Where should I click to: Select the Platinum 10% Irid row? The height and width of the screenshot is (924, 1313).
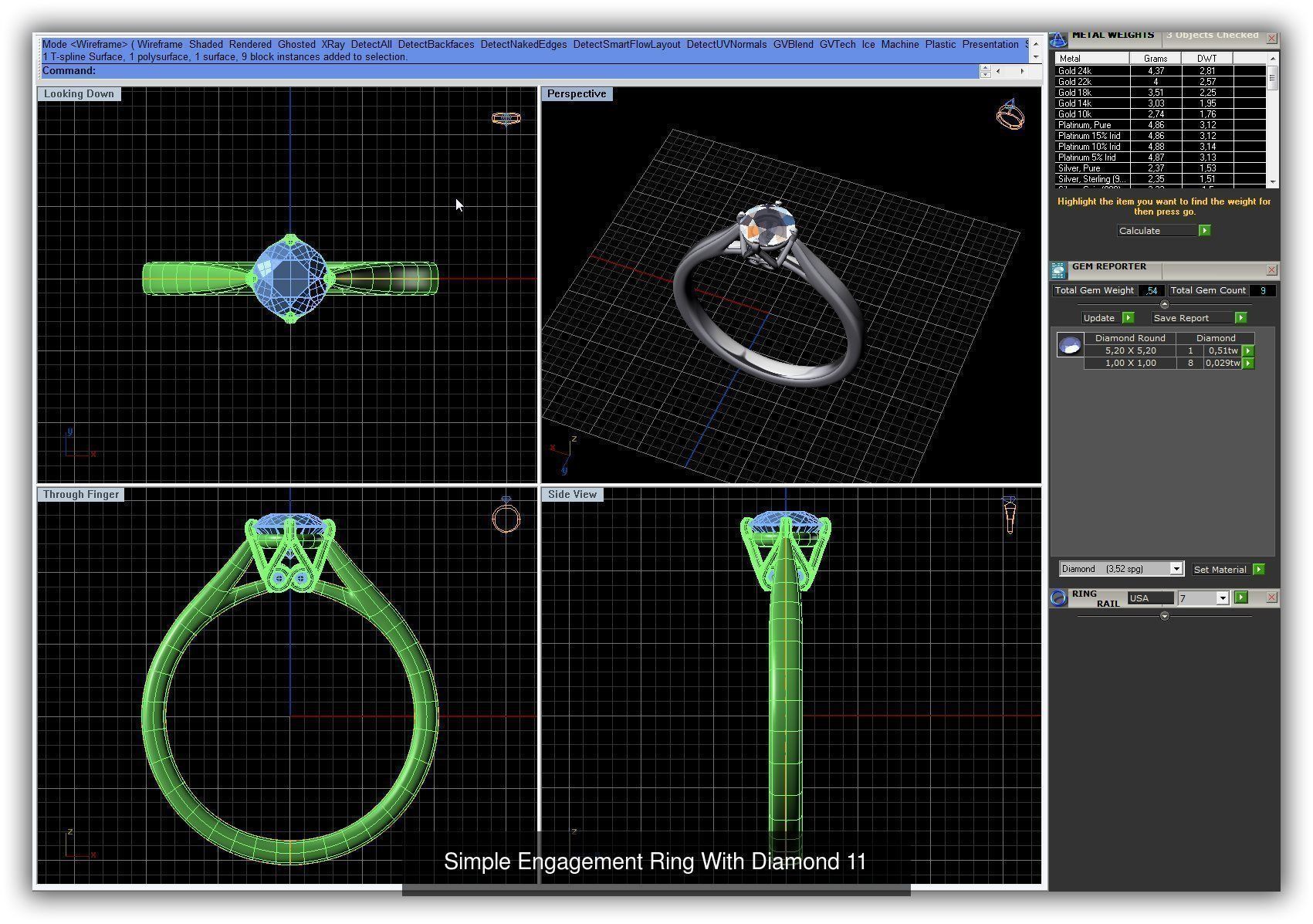[x=1160, y=147]
